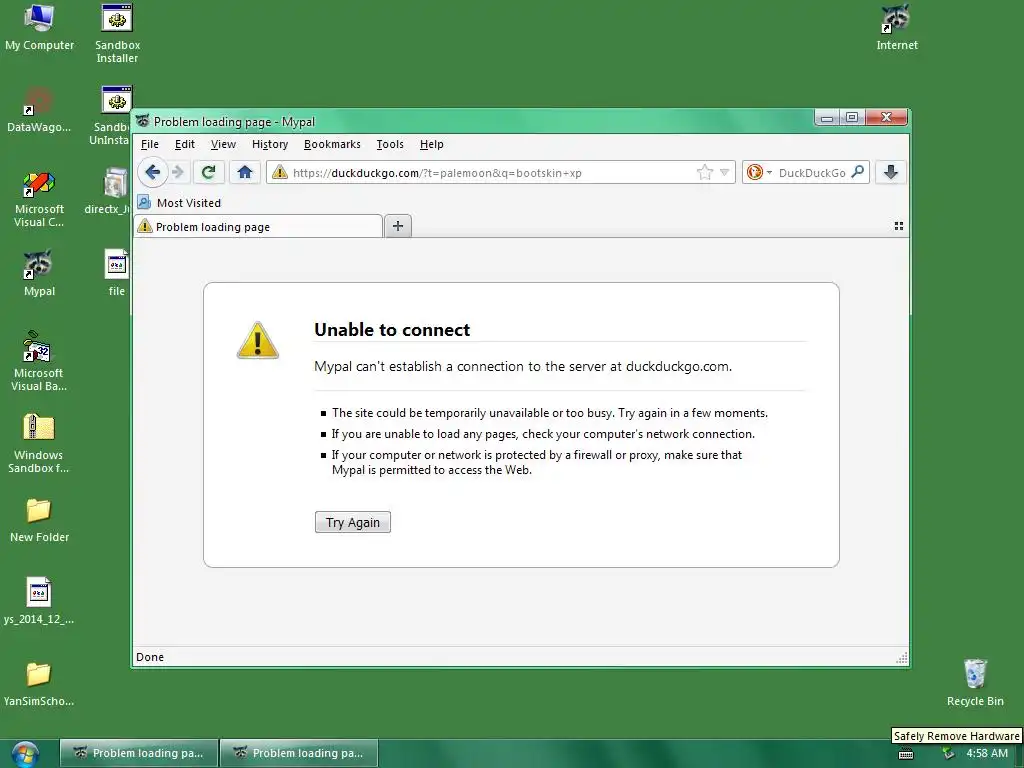Select the New Folder desktop icon
The image size is (1024, 768).
(39, 520)
